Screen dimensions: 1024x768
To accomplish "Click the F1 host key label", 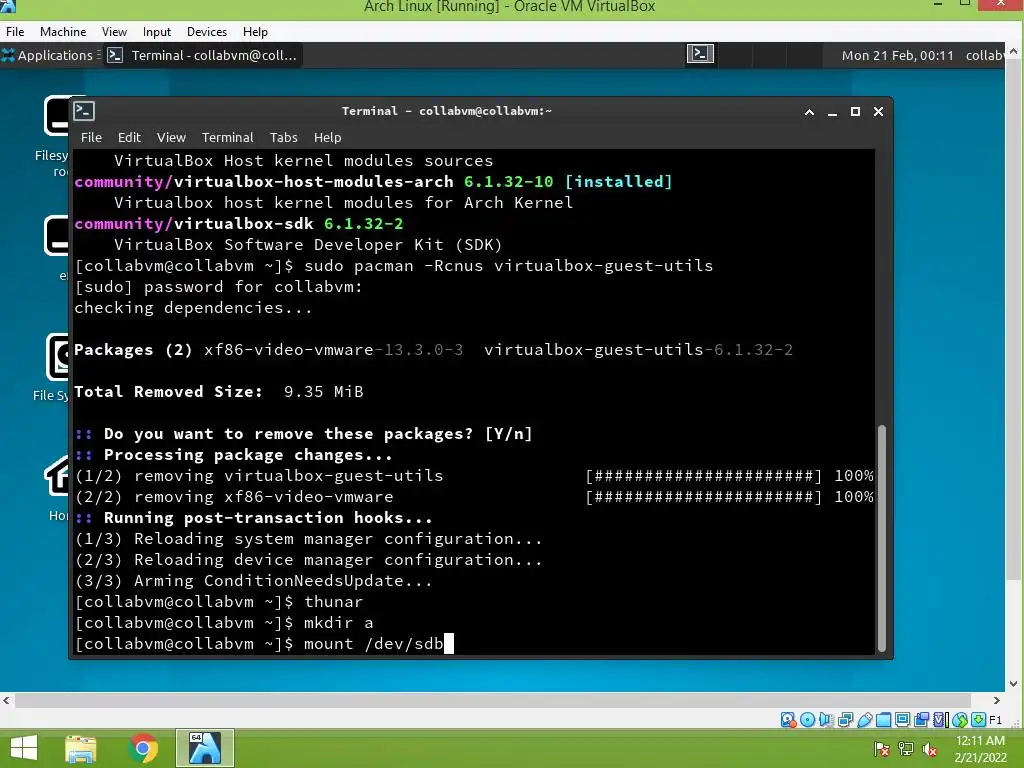I will click(995, 720).
